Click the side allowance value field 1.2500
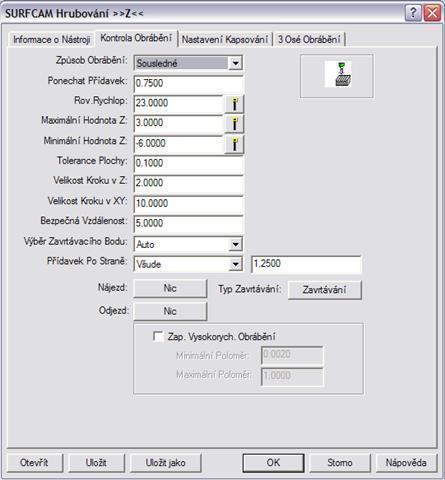 pos(306,264)
